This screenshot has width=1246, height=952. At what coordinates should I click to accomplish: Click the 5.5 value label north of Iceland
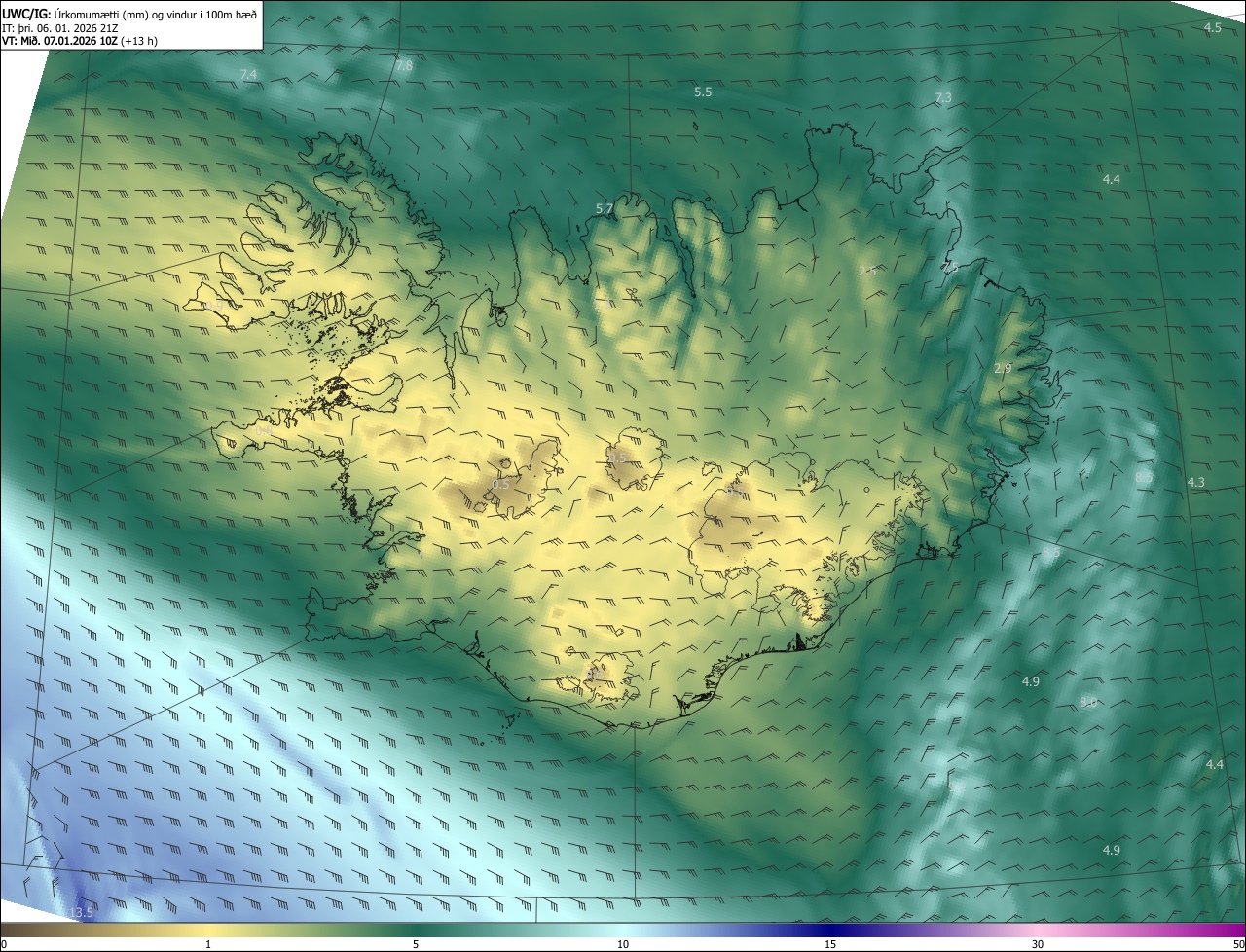pyautogui.click(x=703, y=92)
